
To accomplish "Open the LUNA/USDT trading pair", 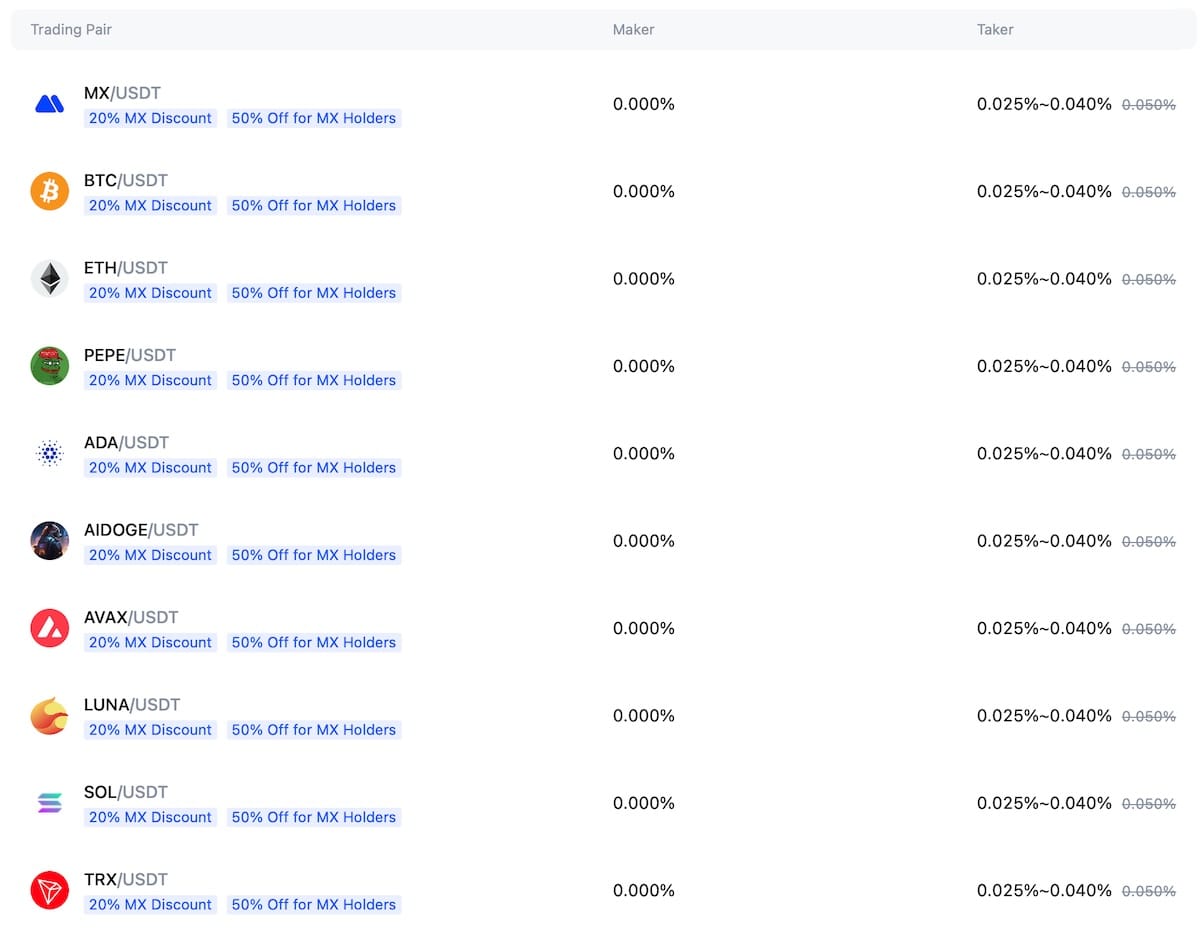I will [132, 705].
